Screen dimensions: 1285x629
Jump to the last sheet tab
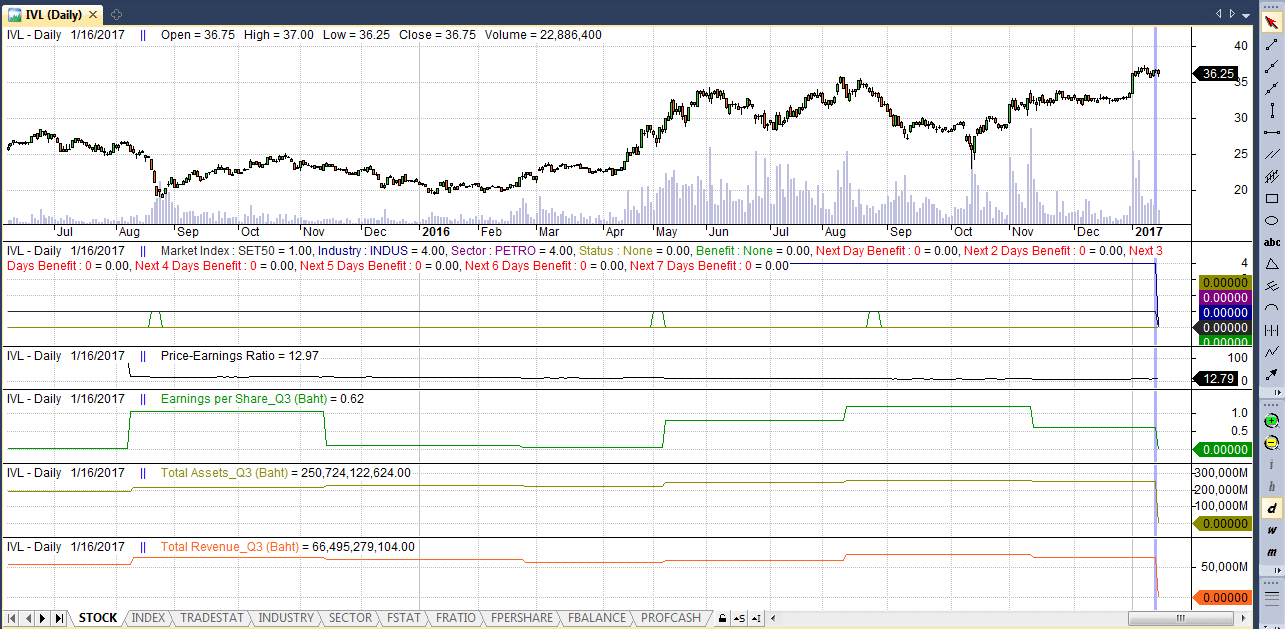pyautogui.click(x=60, y=618)
